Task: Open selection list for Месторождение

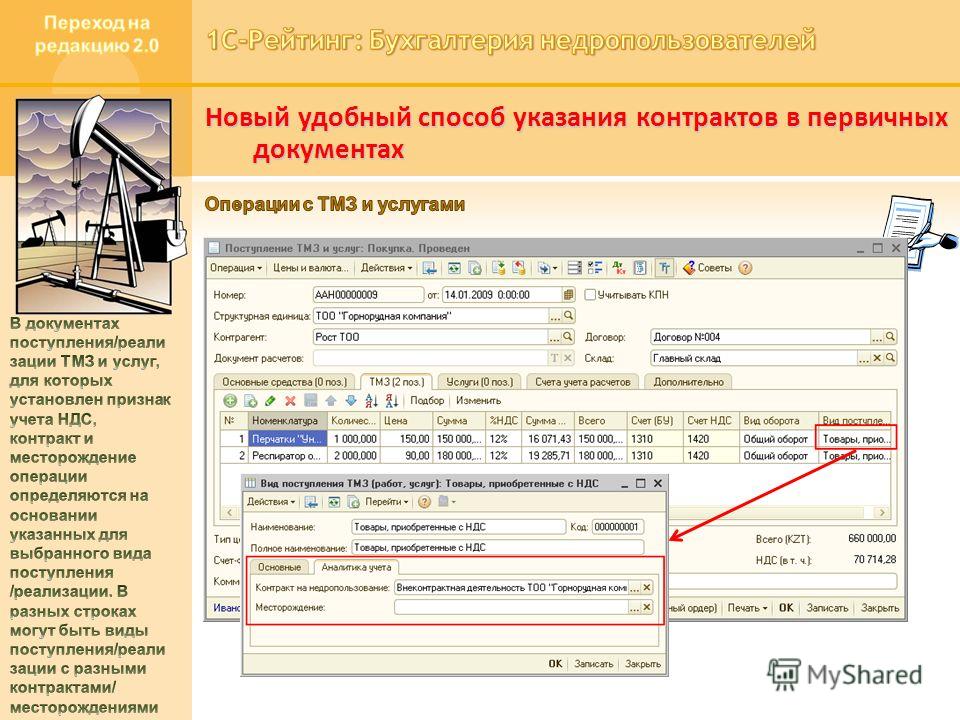Action: pyautogui.click(x=634, y=607)
